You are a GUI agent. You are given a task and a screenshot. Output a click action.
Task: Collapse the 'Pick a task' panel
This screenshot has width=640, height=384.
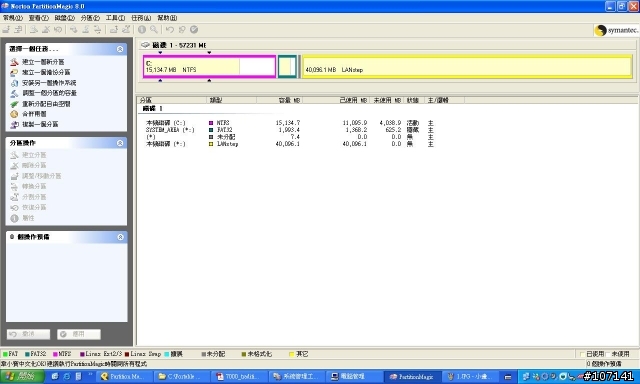(120, 49)
